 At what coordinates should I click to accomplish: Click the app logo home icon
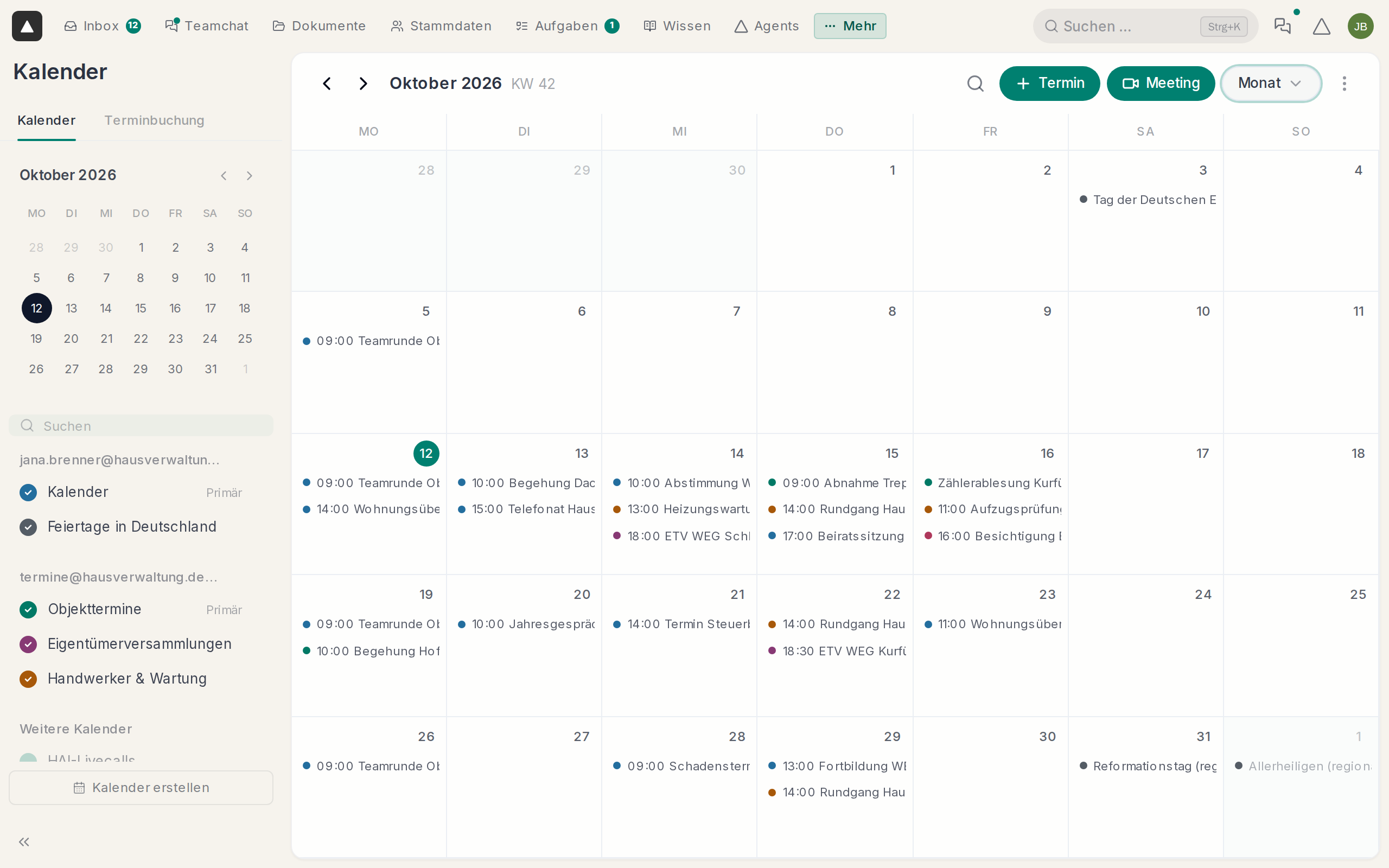pos(27,26)
